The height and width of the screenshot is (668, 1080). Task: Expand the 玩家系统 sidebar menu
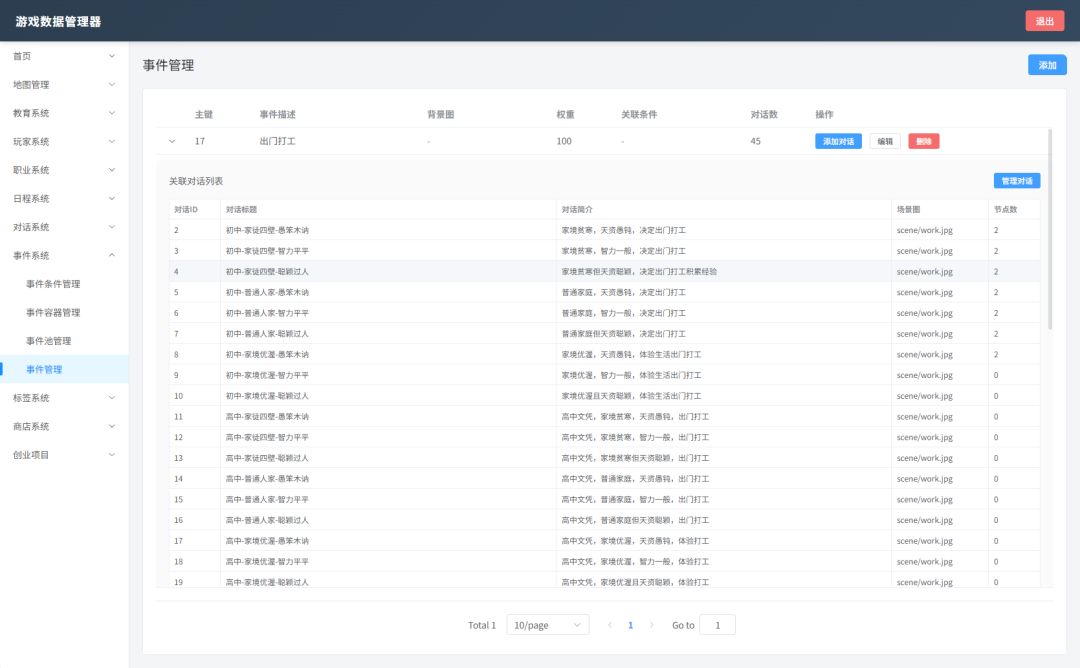point(64,142)
